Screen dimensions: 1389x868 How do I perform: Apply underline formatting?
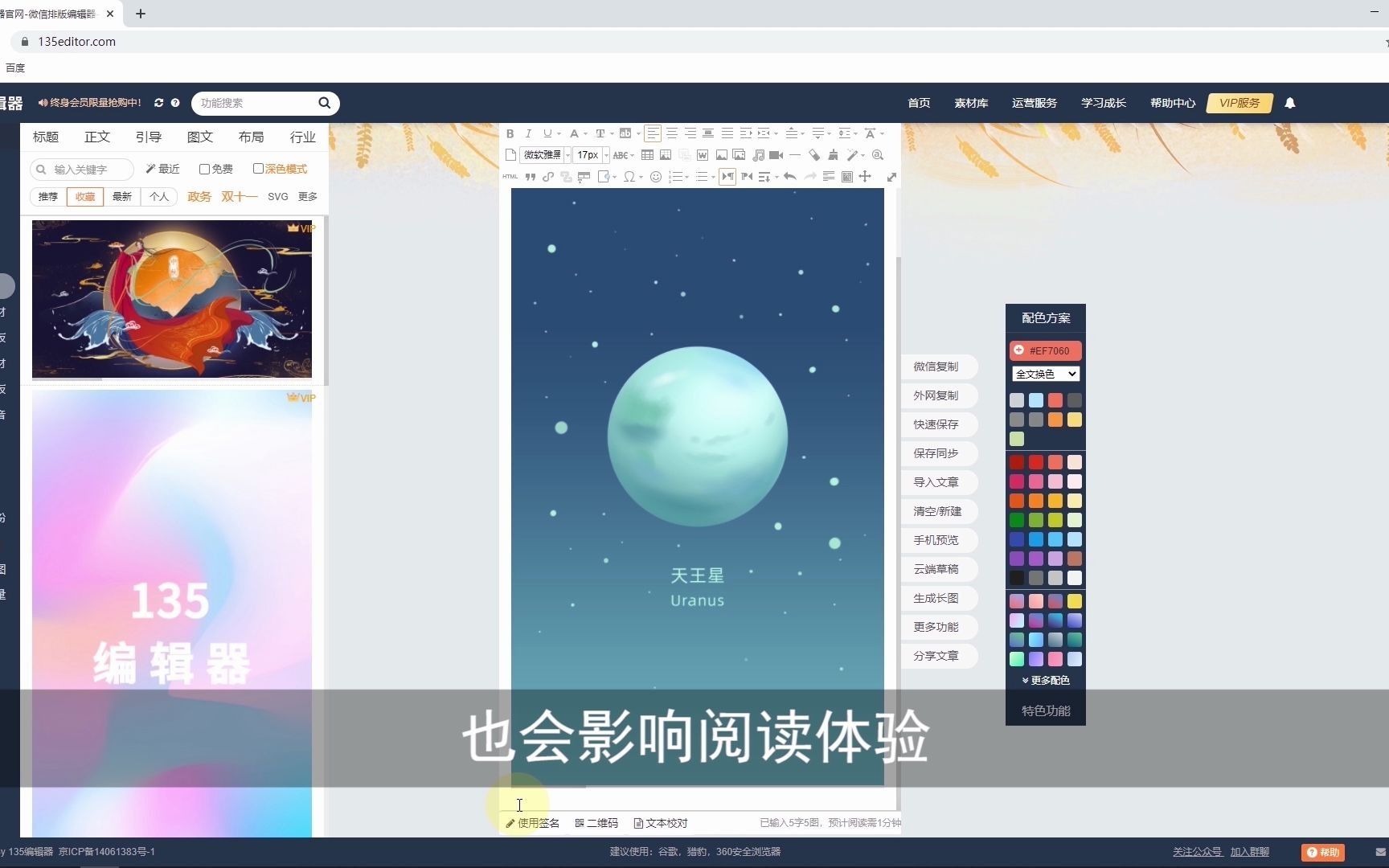547,133
